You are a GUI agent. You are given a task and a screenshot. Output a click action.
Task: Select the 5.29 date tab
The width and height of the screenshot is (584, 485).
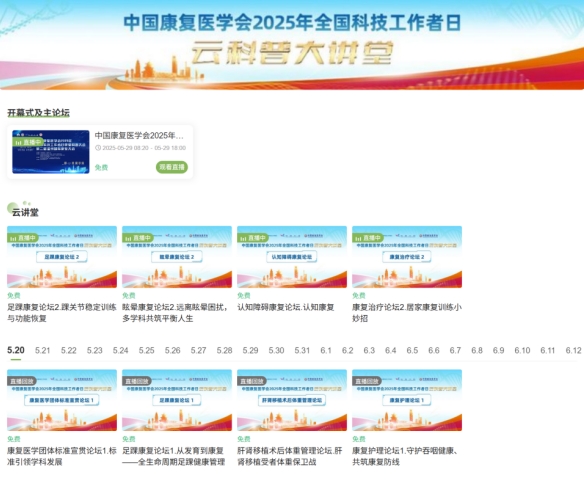[x=250, y=351]
